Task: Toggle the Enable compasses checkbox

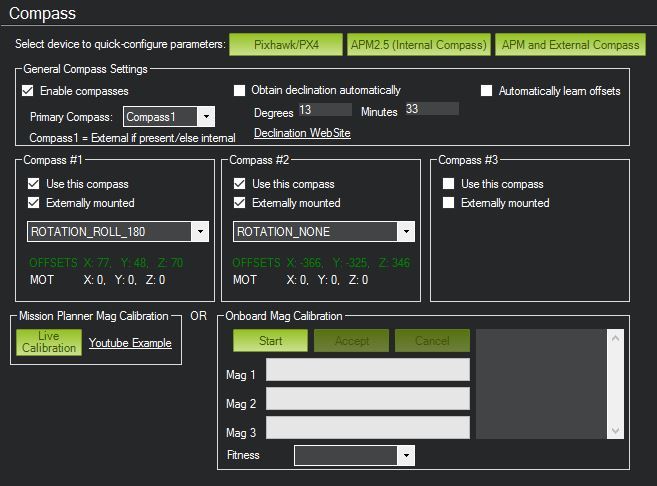Action: coord(28,90)
